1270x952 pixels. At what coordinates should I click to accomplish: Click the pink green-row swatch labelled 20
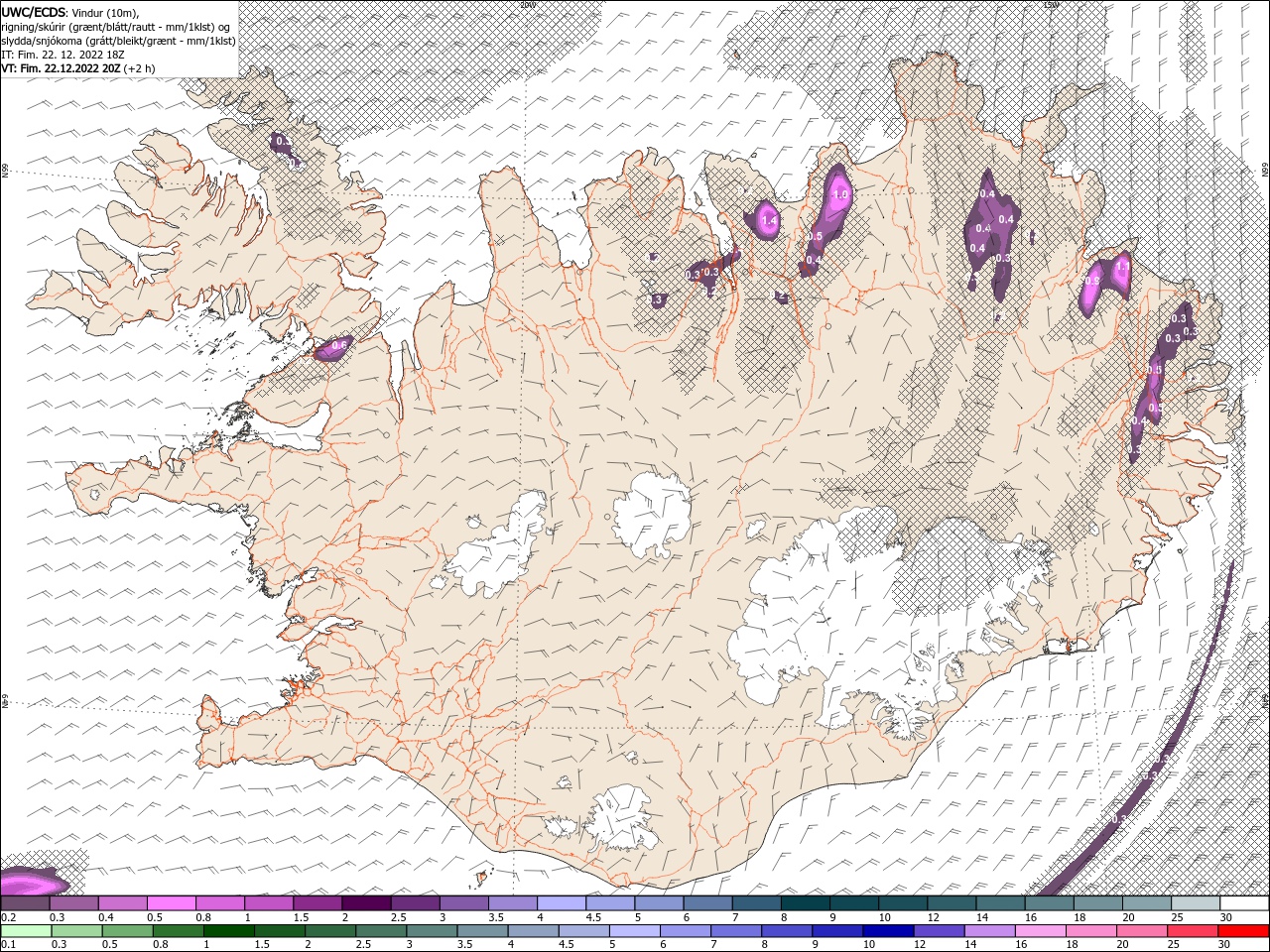pos(1140,931)
